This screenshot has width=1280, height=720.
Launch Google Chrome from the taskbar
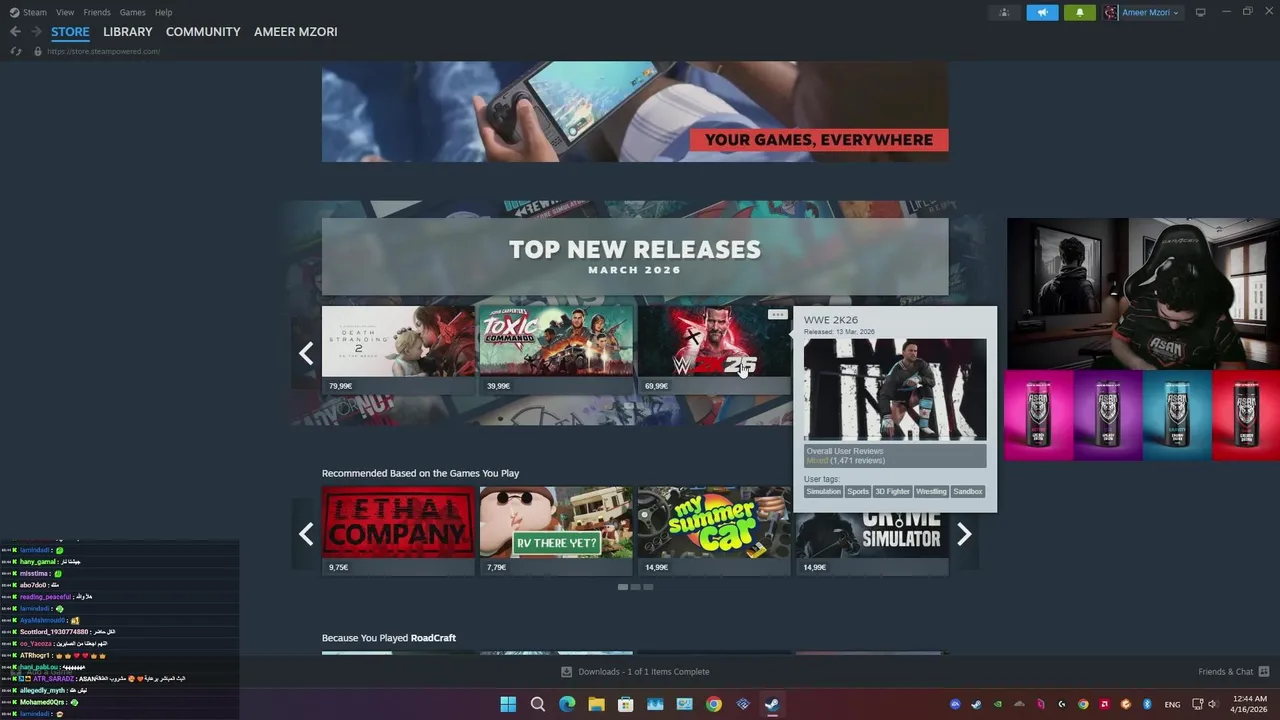[713, 704]
